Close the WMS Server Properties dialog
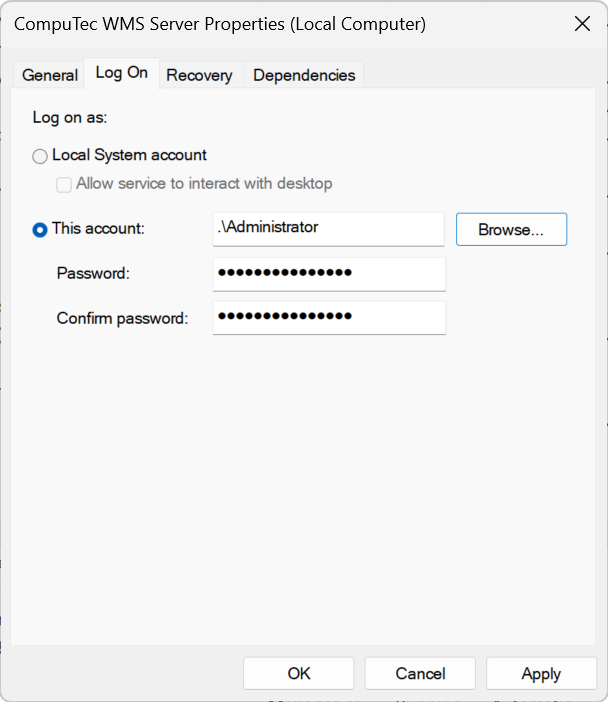 point(582,24)
